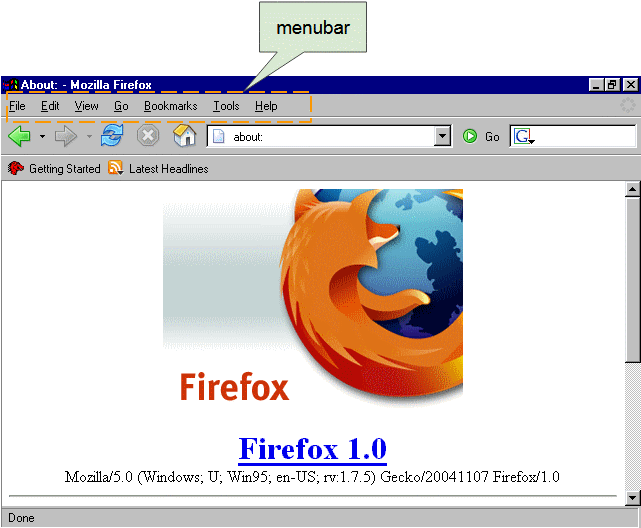Open the Go menu
Screen dimensions: 641x528
(x=121, y=106)
